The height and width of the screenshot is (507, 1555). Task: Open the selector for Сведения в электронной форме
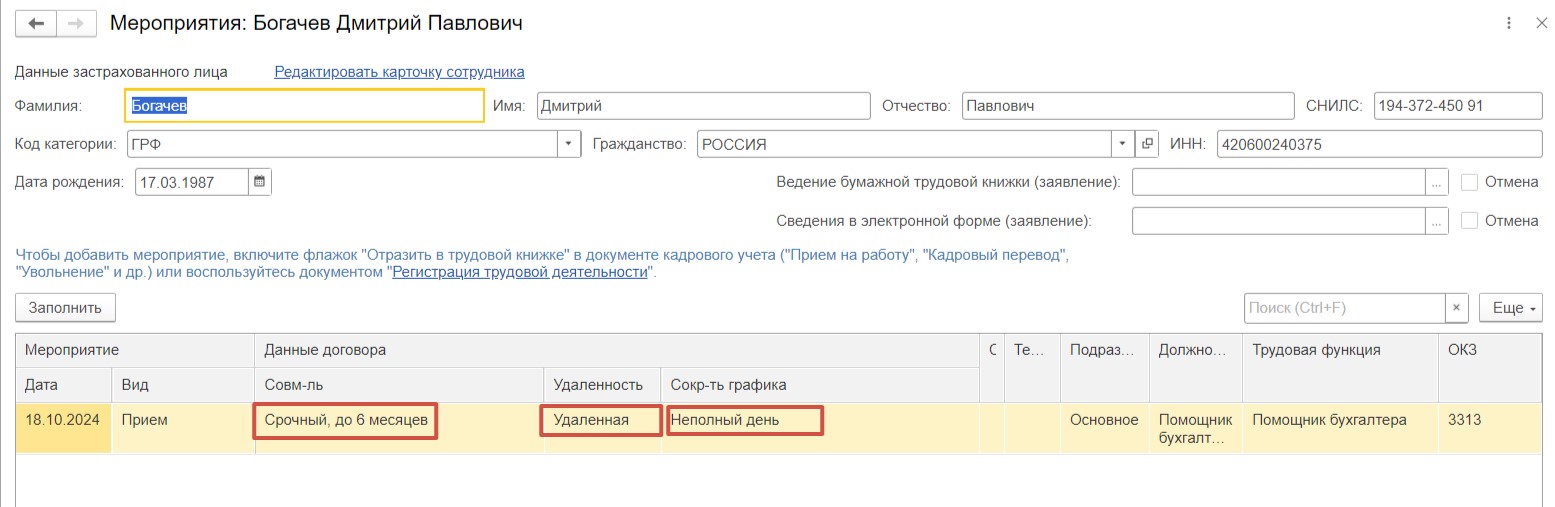pos(1436,220)
